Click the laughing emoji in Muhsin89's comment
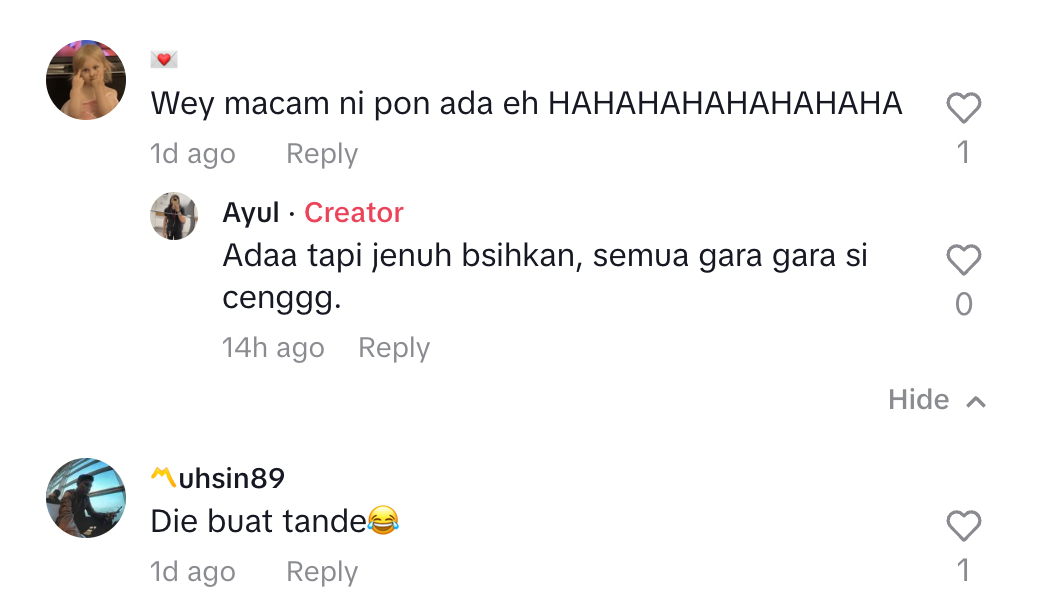This screenshot has width=1040, height=592. pos(383,521)
